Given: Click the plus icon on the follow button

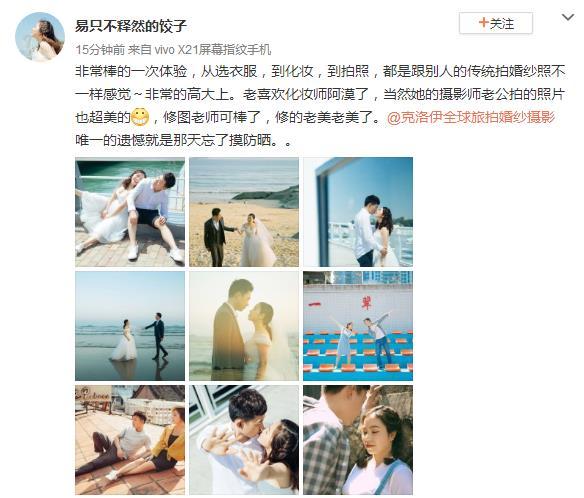Looking at the screenshot, I should (483, 23).
